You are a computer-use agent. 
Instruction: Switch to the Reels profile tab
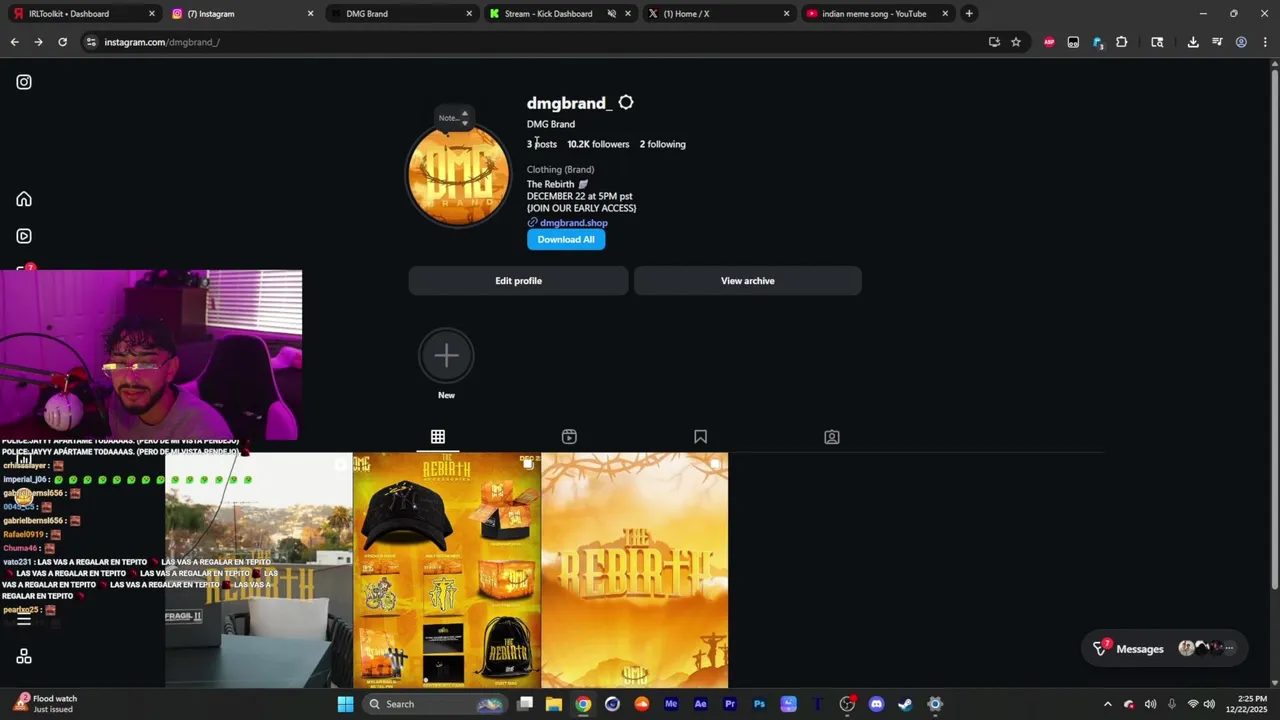(569, 437)
